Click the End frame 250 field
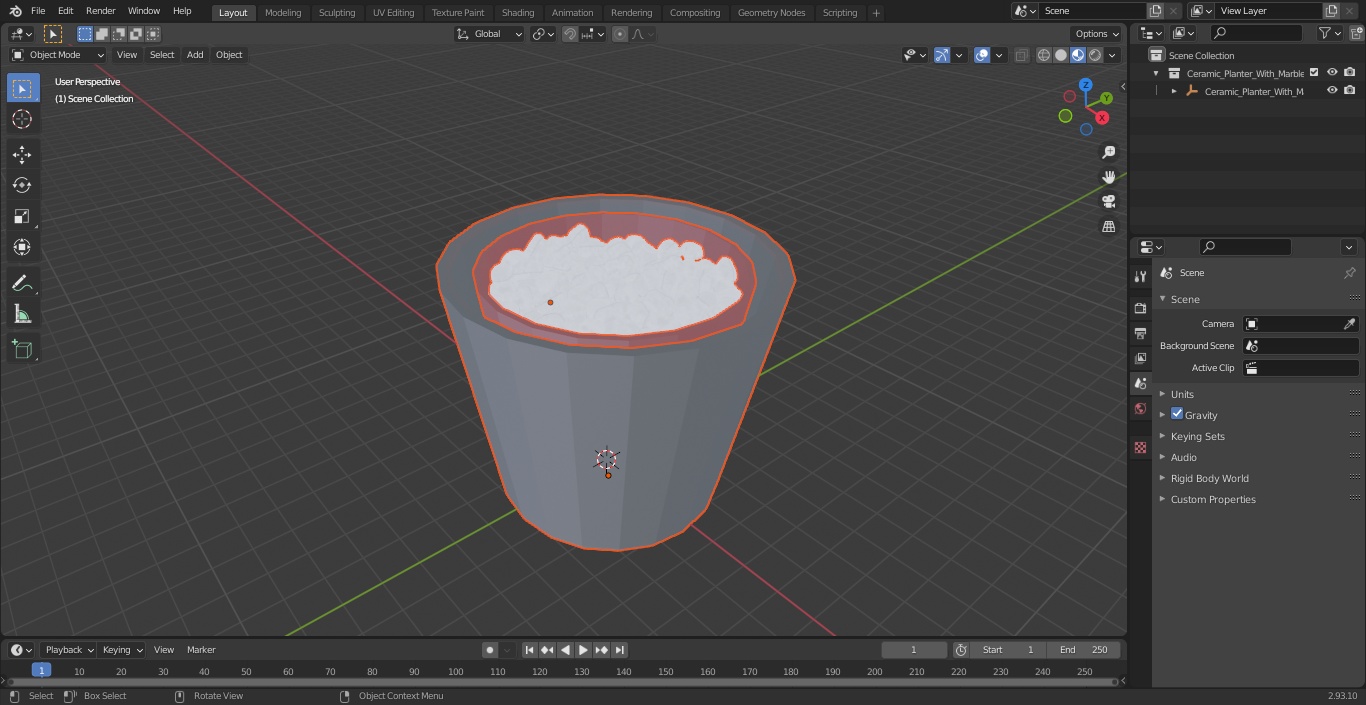 point(1083,650)
